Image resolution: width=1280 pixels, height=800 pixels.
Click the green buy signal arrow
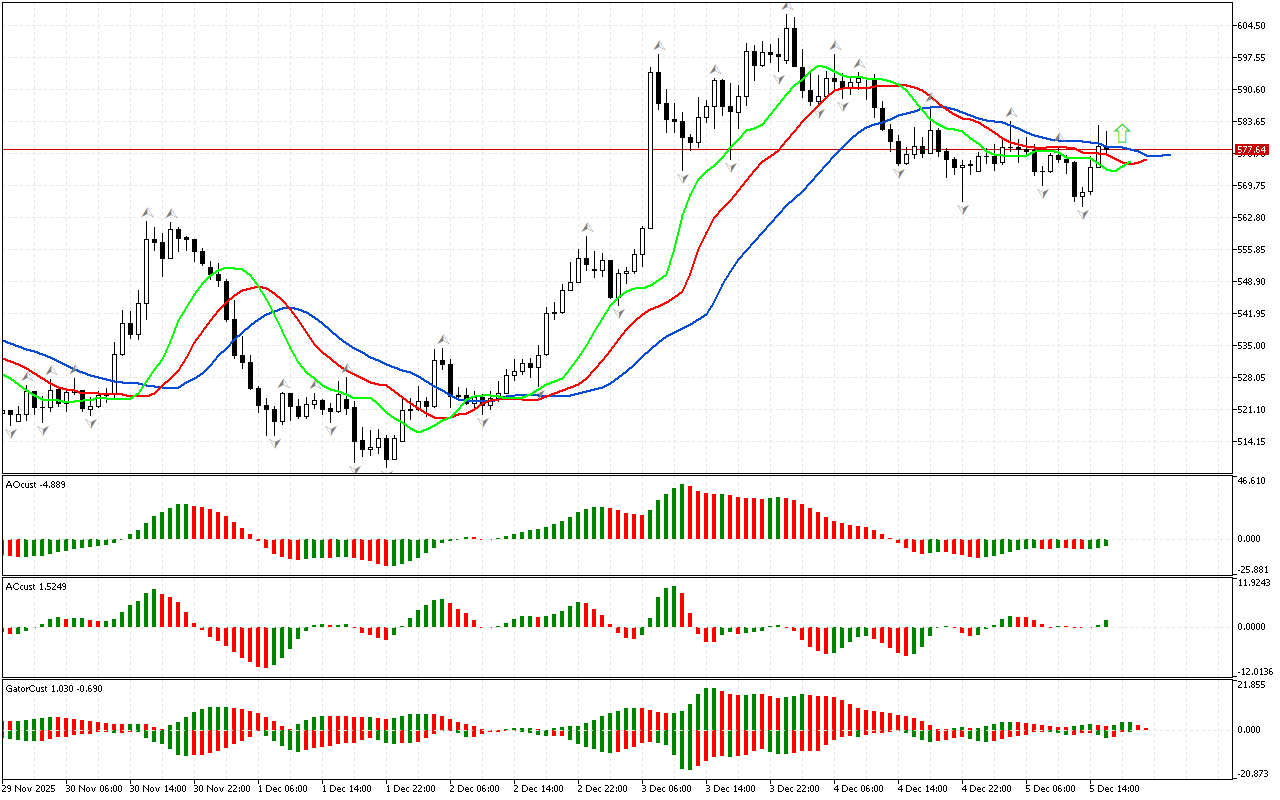pos(1122,132)
